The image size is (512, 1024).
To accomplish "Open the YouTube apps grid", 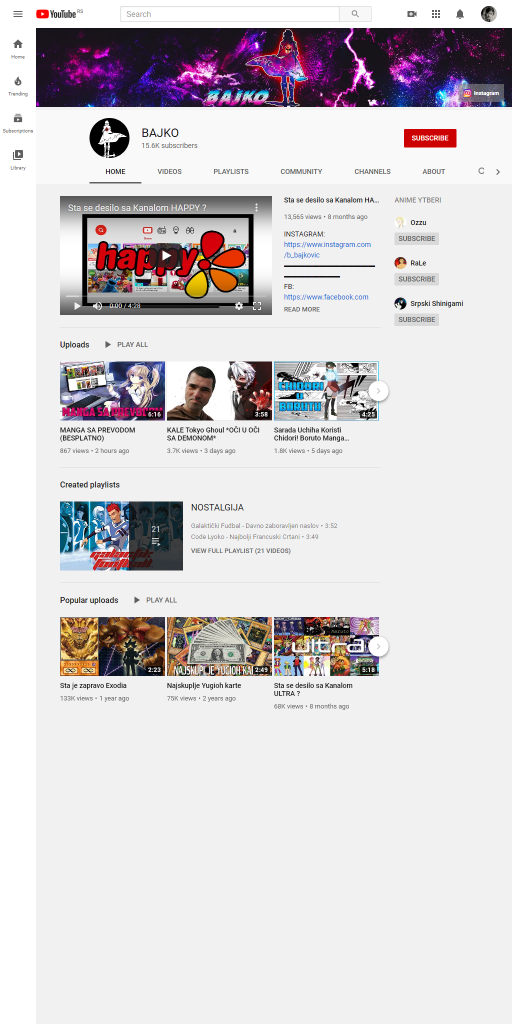I will pyautogui.click(x=436, y=14).
